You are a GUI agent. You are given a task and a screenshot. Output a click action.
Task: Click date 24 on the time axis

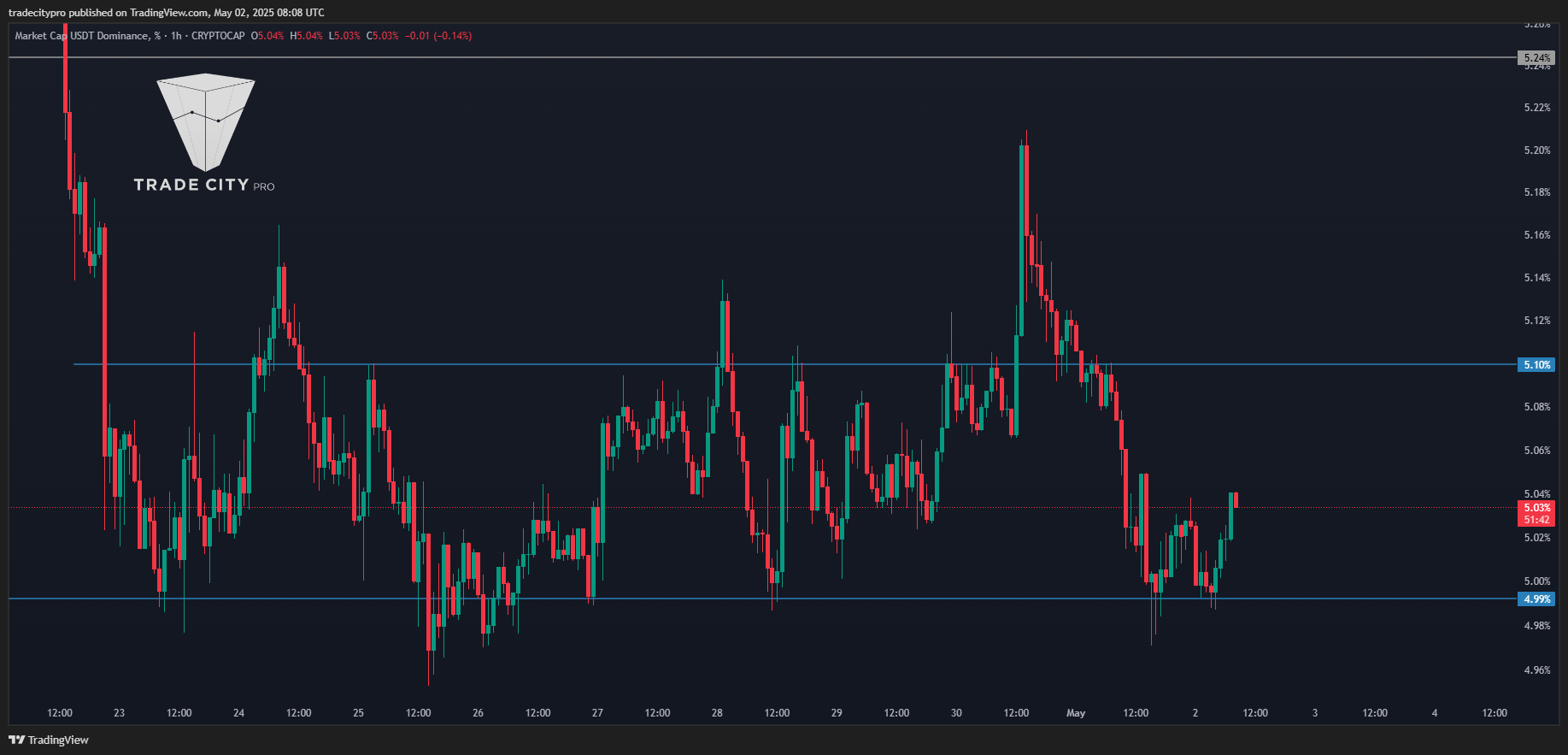(238, 713)
